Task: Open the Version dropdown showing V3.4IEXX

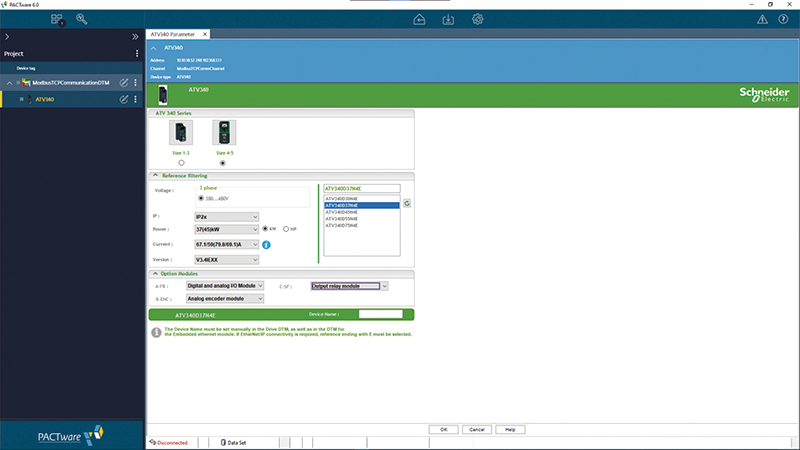Action: point(227,260)
